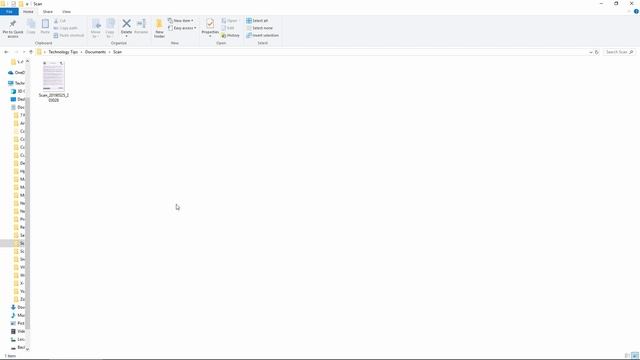
Task: Click the highlighted Scan folder in tree
Action: [15, 243]
